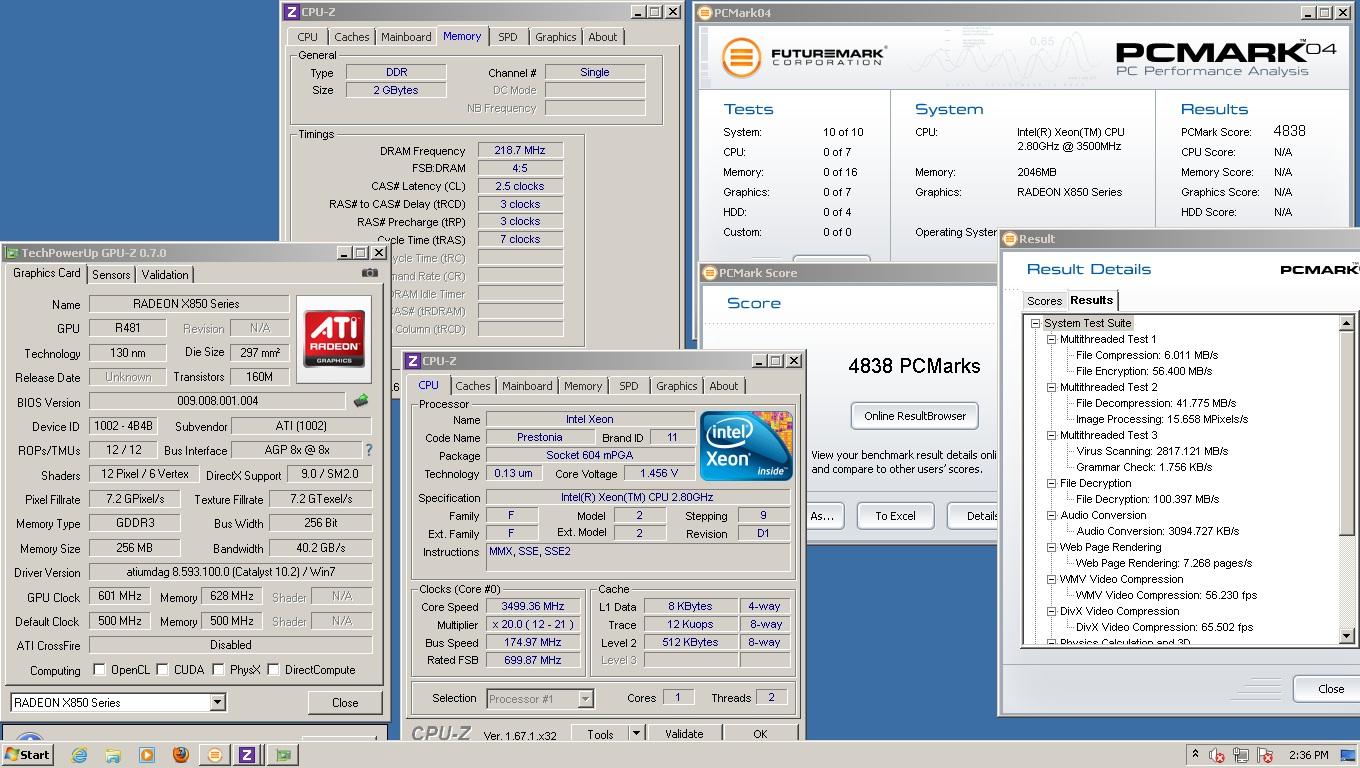Image resolution: width=1360 pixels, height=768 pixels.
Task: Collapse the WMV Video Compression node
Action: [x=1051, y=579]
